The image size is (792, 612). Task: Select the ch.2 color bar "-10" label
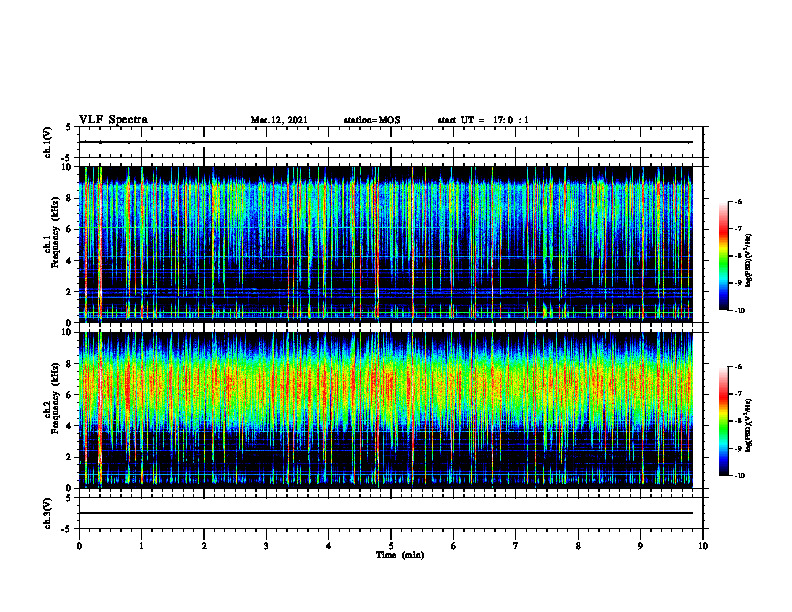(x=739, y=476)
